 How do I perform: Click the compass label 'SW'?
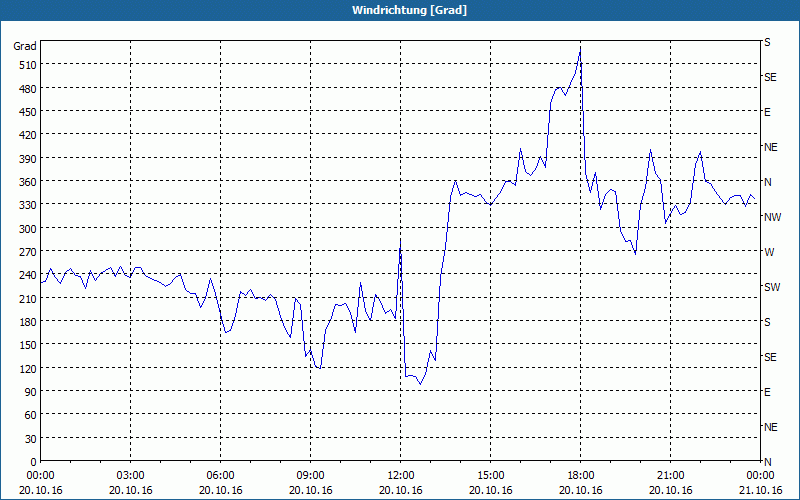click(772, 287)
